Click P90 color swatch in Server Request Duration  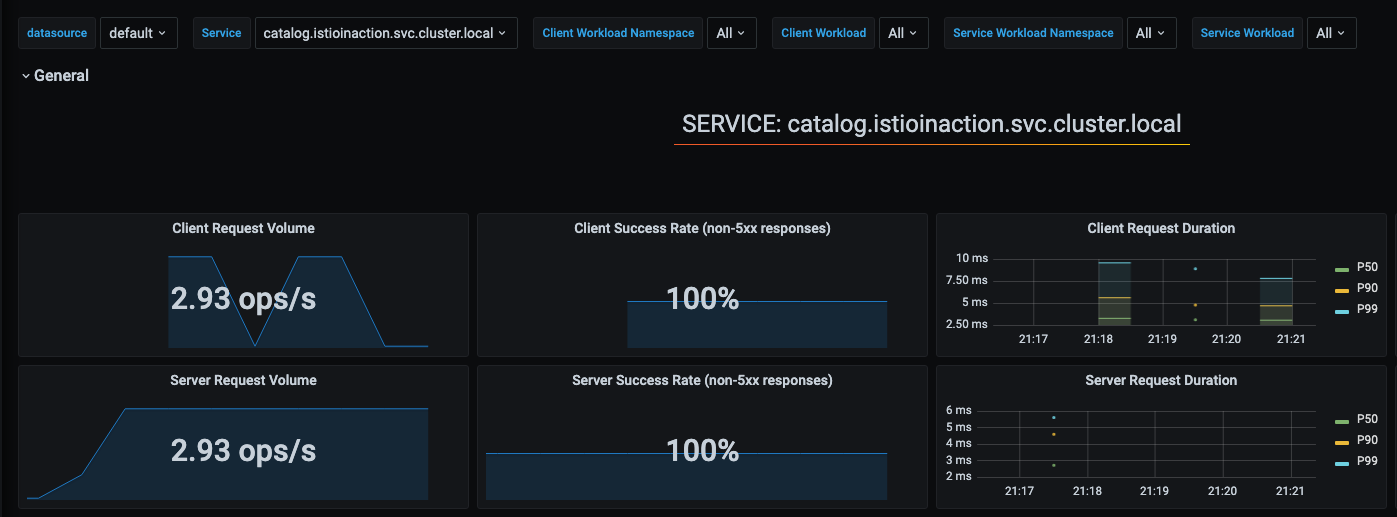point(1342,442)
